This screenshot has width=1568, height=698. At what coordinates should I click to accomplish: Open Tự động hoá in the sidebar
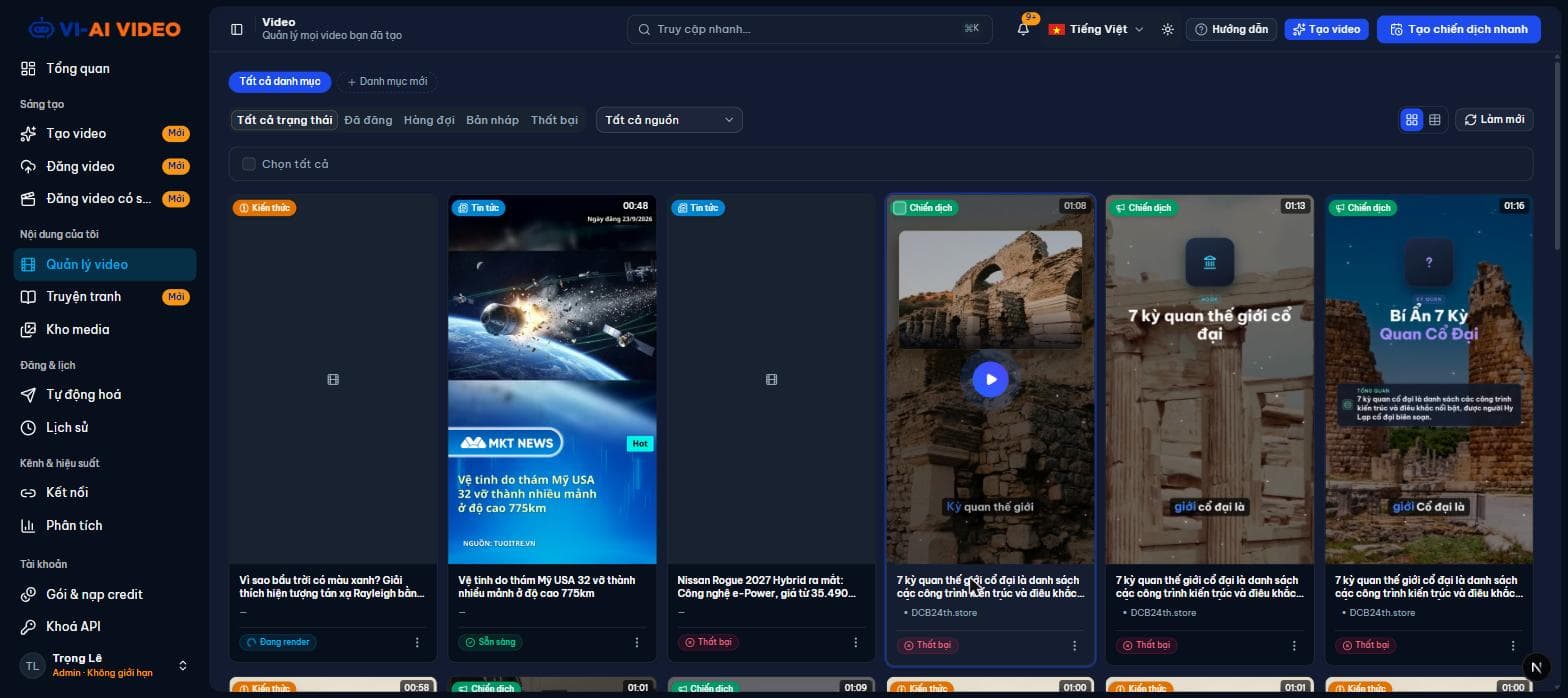pyautogui.click(x=105, y=394)
